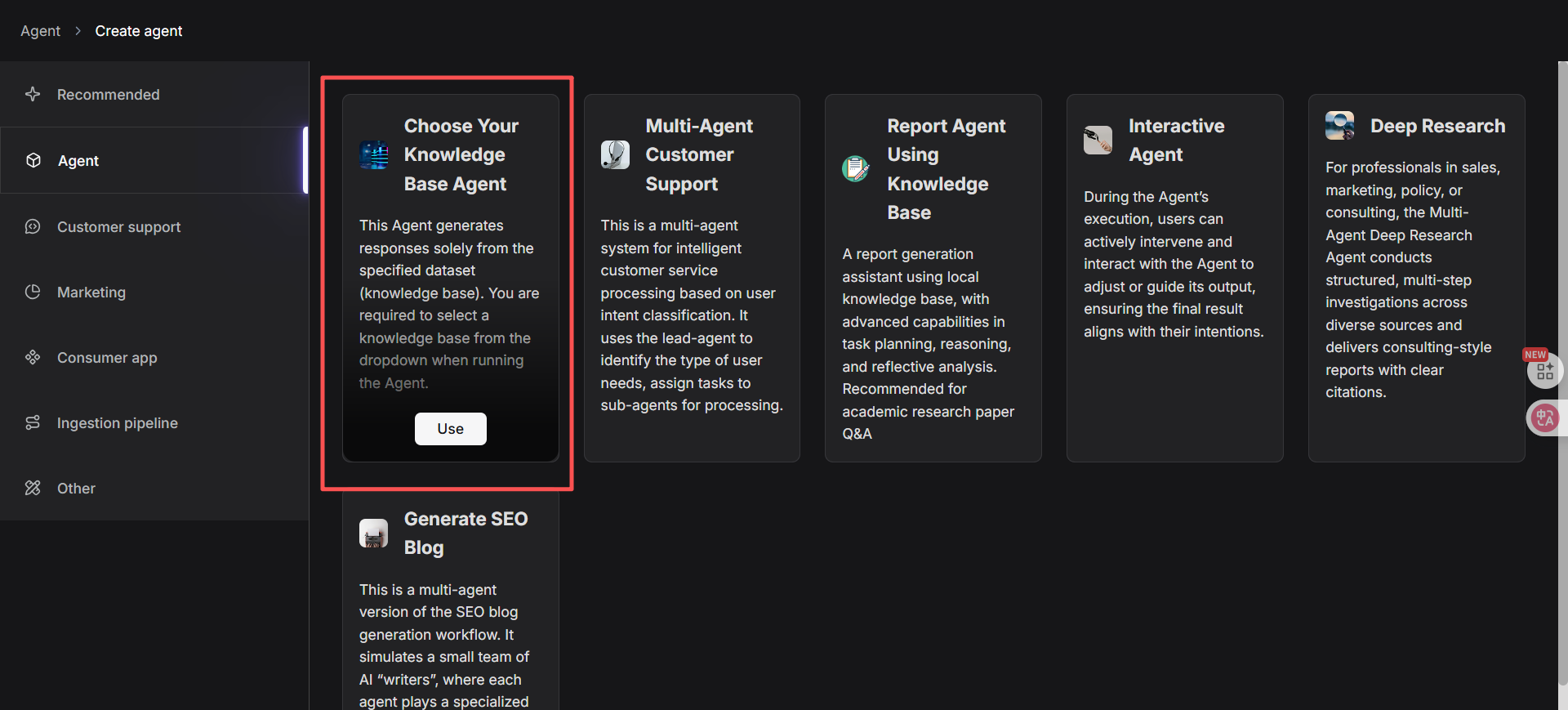Click the Customer support chat icon
Screen dimensions: 1568x710
click(33, 226)
